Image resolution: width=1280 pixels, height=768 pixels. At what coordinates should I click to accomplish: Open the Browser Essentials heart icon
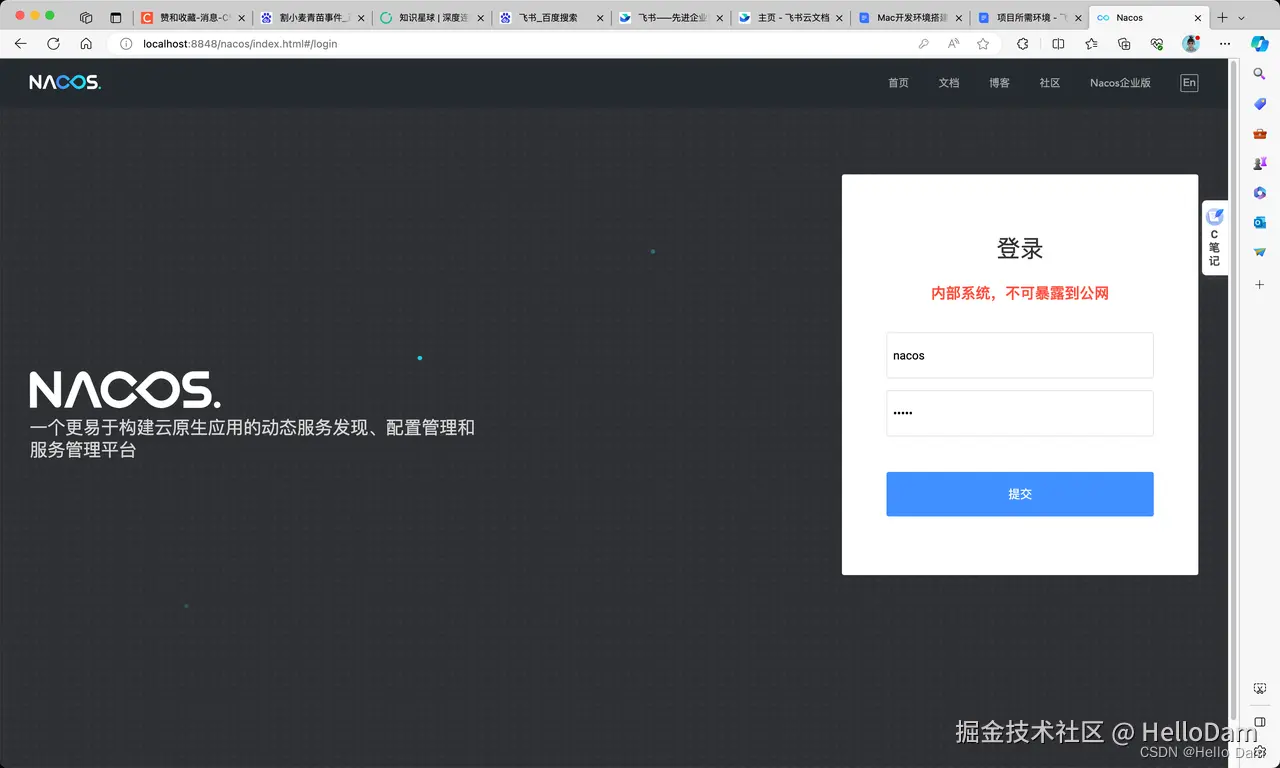[1158, 44]
